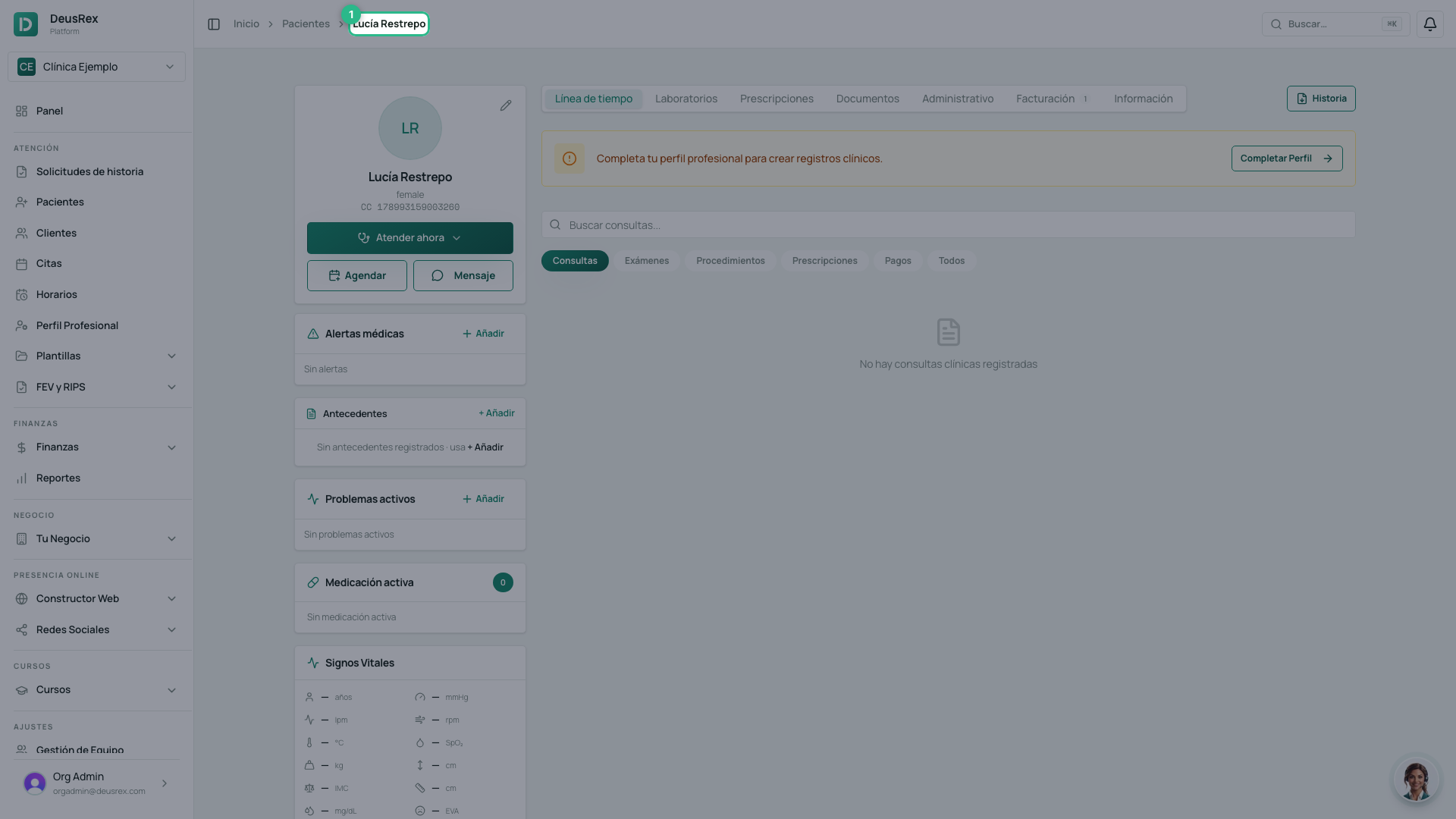1456x819 pixels.
Task: Toggle the sidebar panel icon
Action: pyautogui.click(x=214, y=24)
